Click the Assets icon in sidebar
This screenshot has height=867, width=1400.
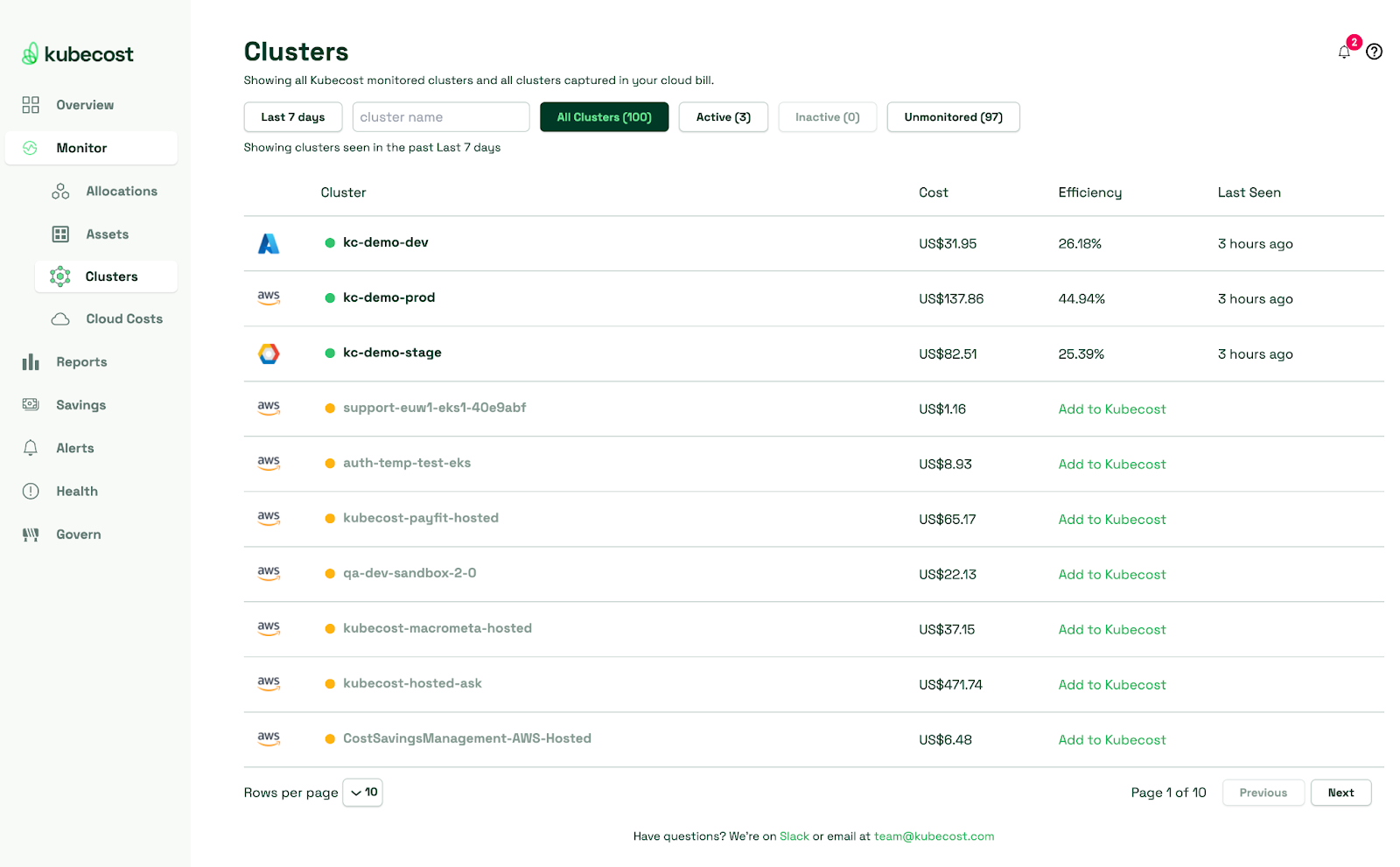click(x=60, y=234)
